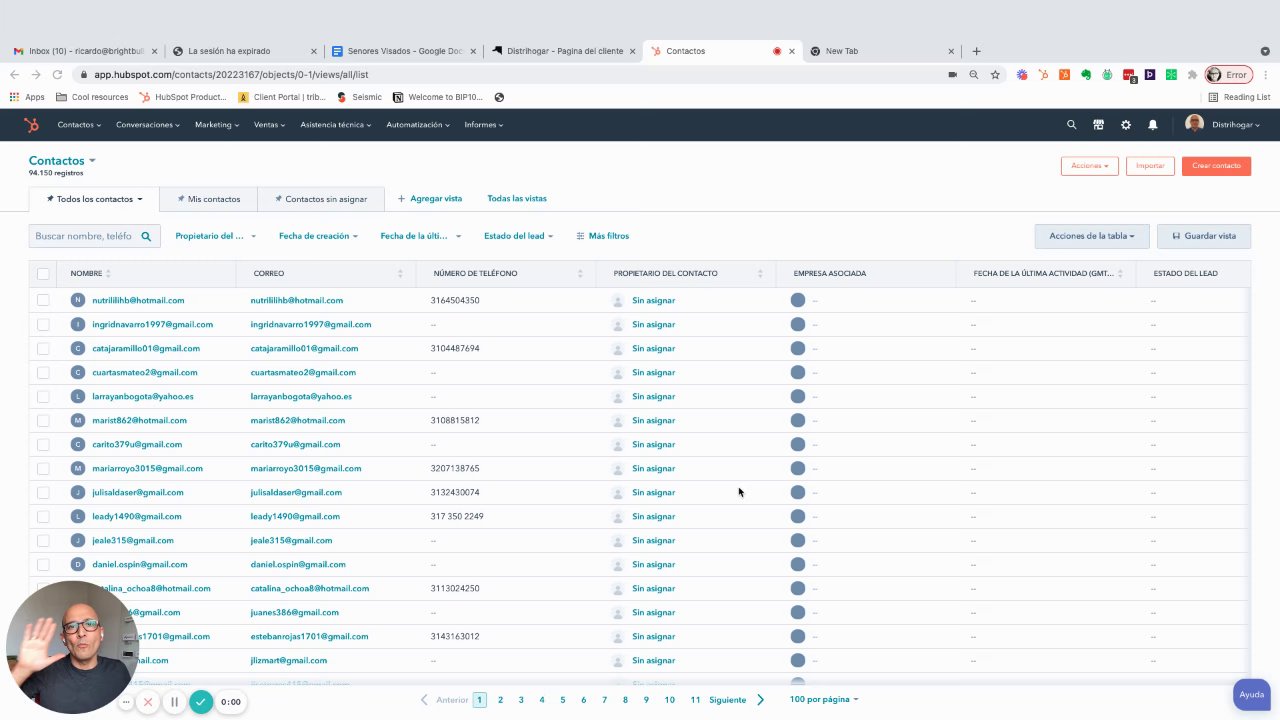
Task: Open the settings gear in HubSpot navbar
Action: [x=1125, y=125]
